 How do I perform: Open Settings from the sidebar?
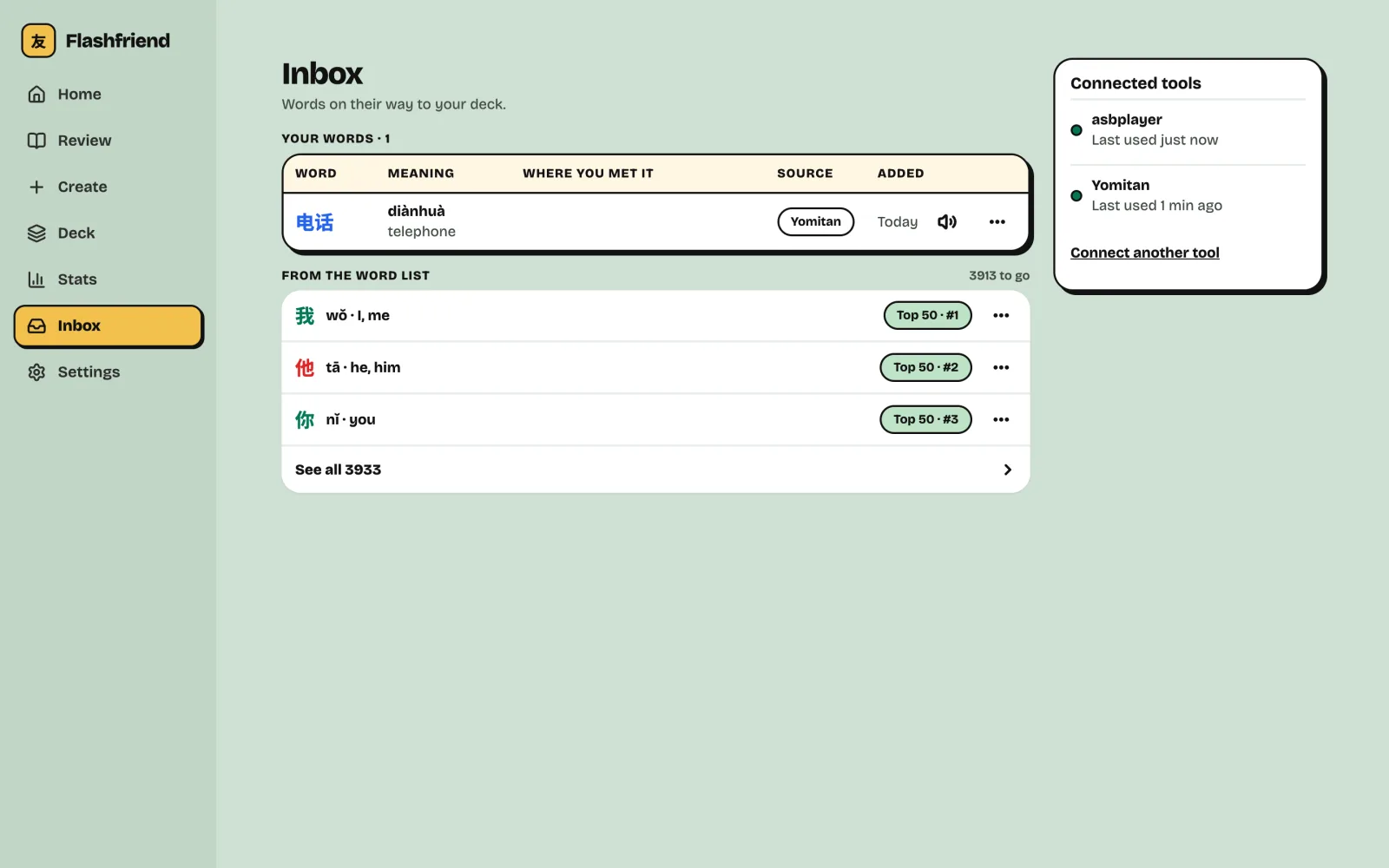coord(109,372)
